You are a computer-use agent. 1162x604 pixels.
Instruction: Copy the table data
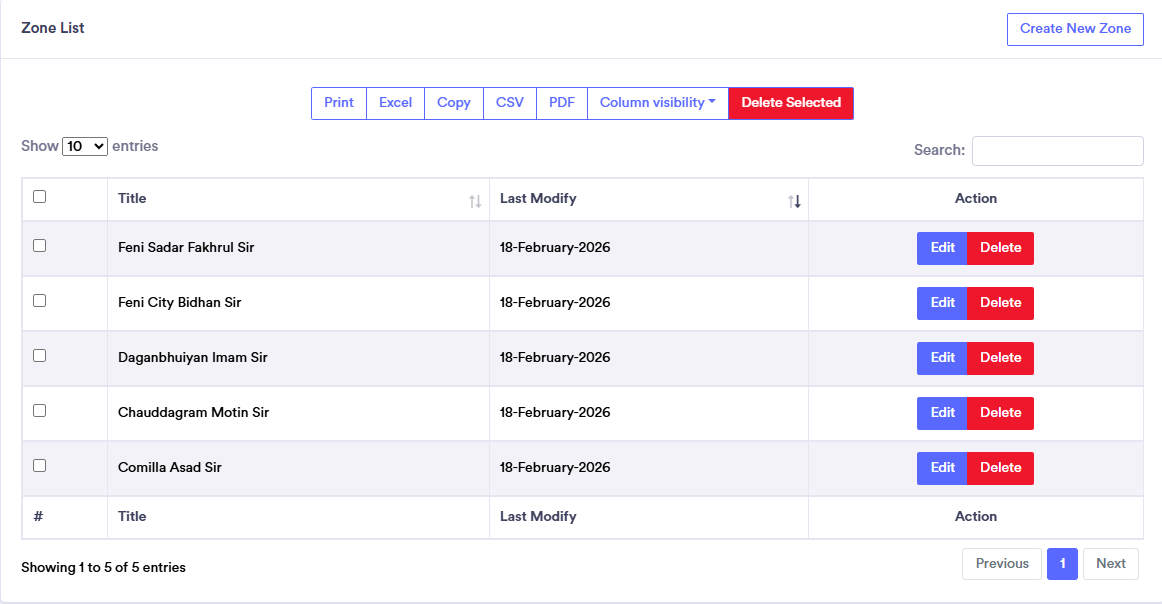point(453,103)
